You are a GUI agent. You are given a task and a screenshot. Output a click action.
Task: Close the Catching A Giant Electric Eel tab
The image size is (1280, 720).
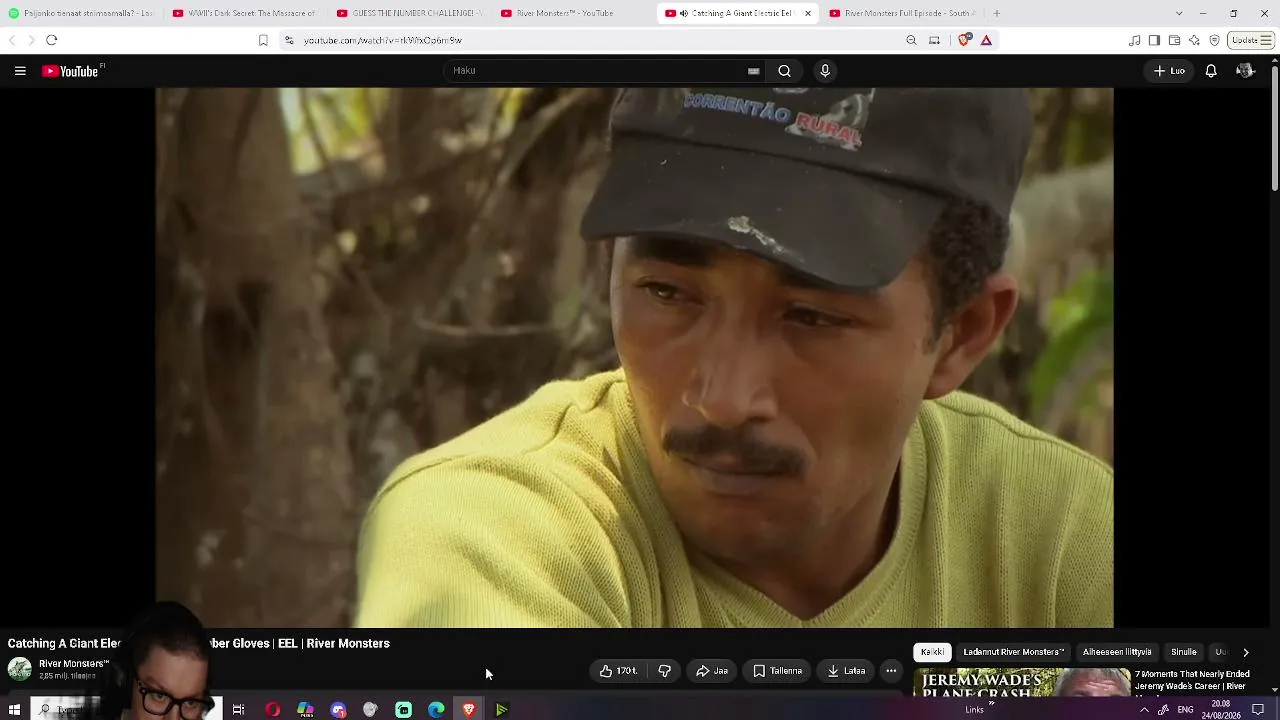[808, 13]
